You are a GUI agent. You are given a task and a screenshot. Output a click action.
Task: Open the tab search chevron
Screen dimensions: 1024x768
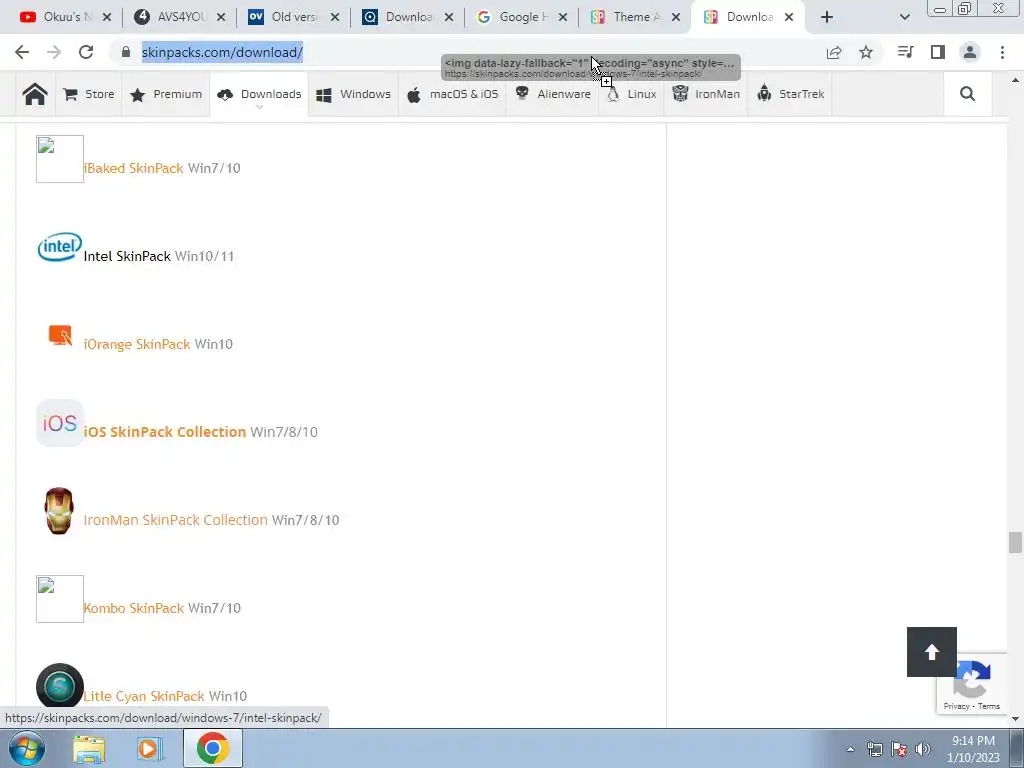(x=904, y=17)
